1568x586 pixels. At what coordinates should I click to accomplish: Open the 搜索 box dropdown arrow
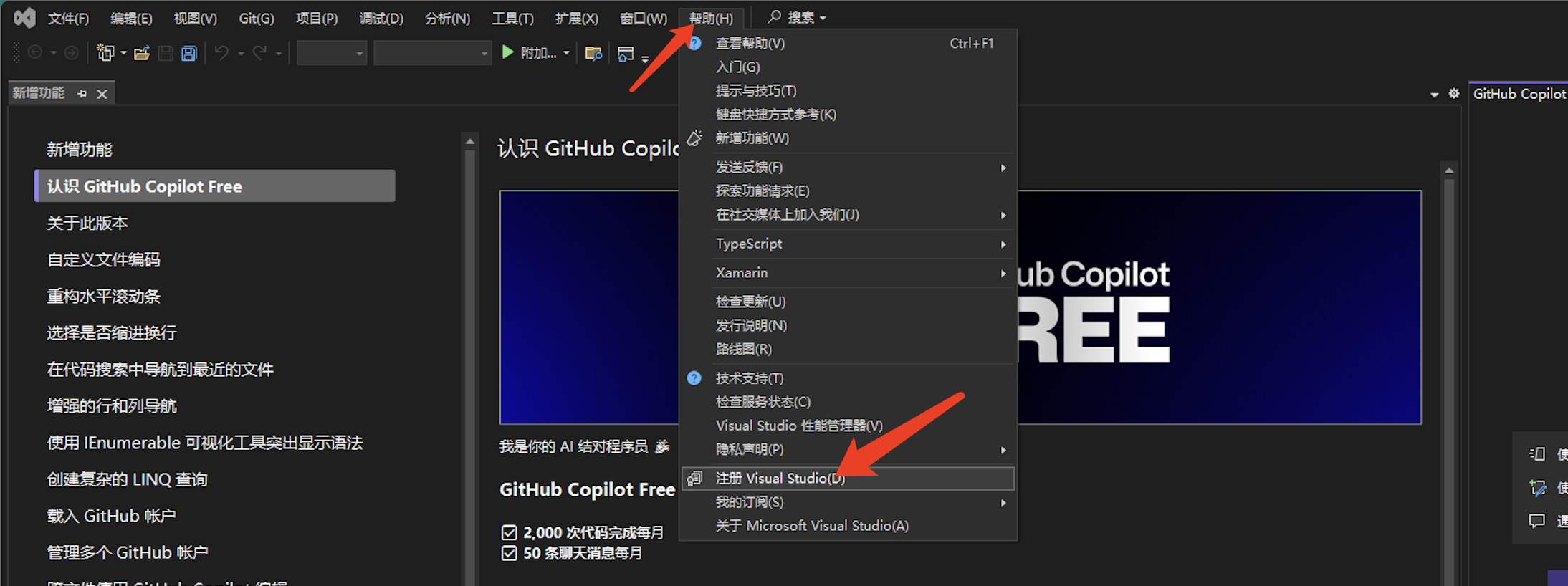tap(823, 18)
